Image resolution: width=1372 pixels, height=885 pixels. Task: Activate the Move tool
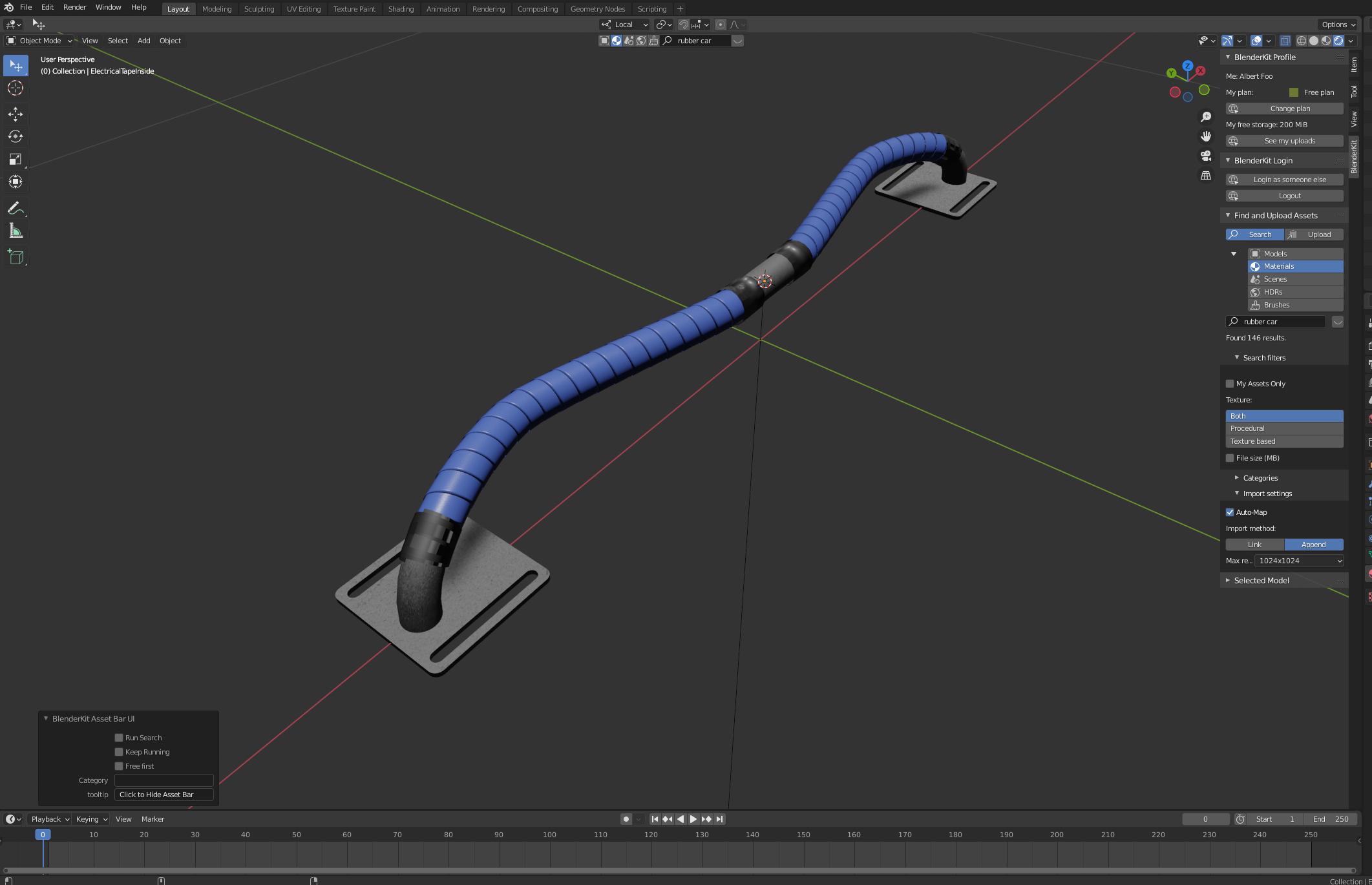tap(16, 115)
